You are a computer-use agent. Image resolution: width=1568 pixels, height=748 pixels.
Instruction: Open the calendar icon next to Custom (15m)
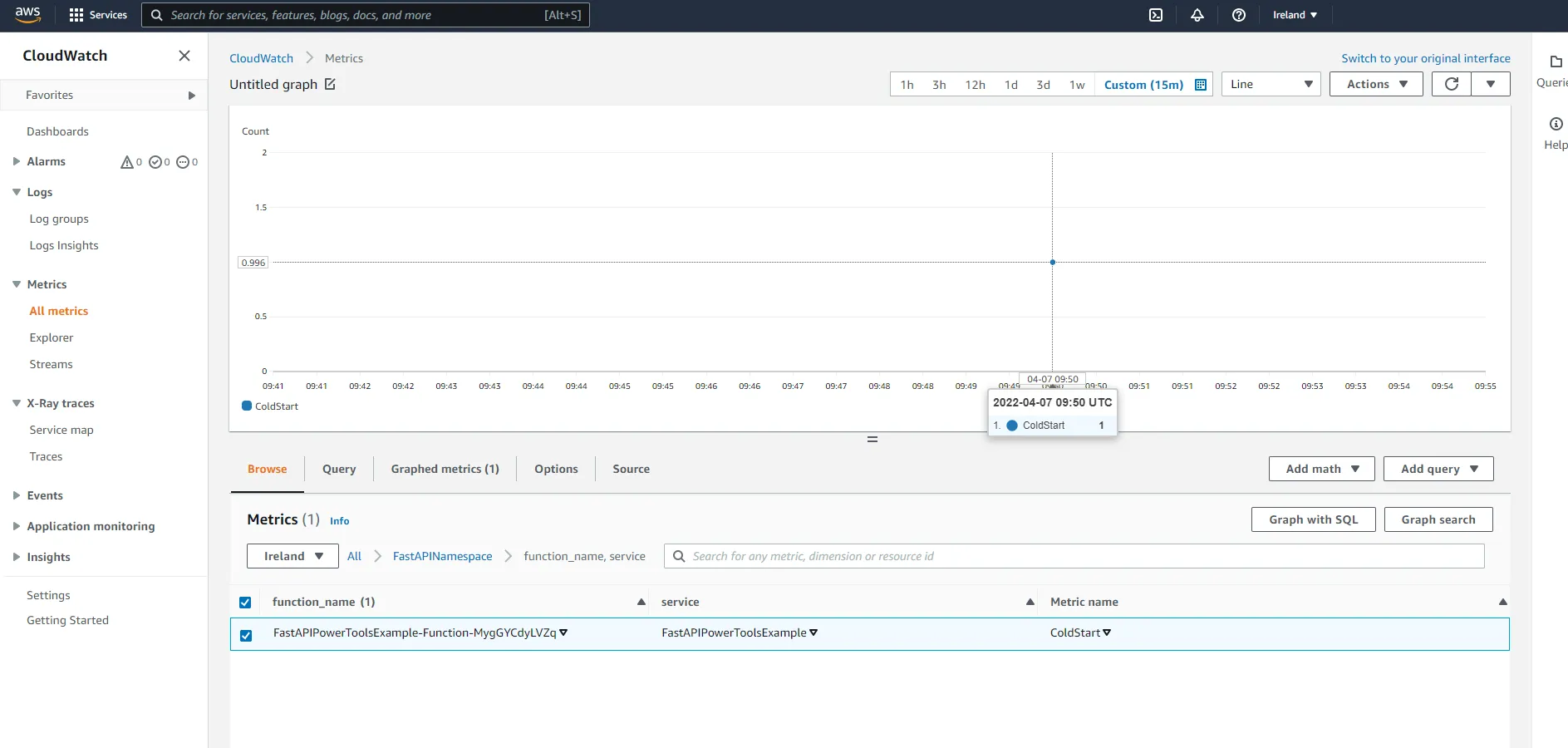tap(1199, 84)
